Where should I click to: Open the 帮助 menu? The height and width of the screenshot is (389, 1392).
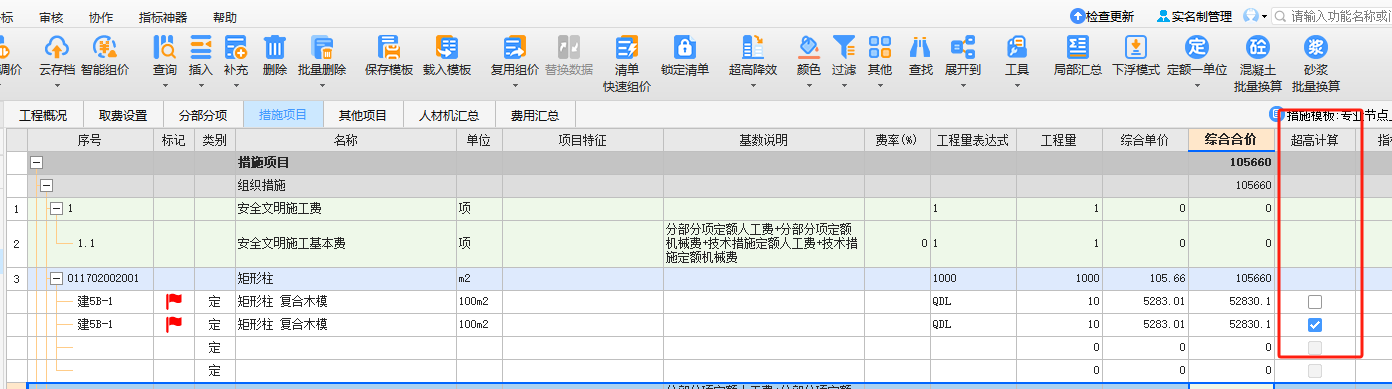226,17
